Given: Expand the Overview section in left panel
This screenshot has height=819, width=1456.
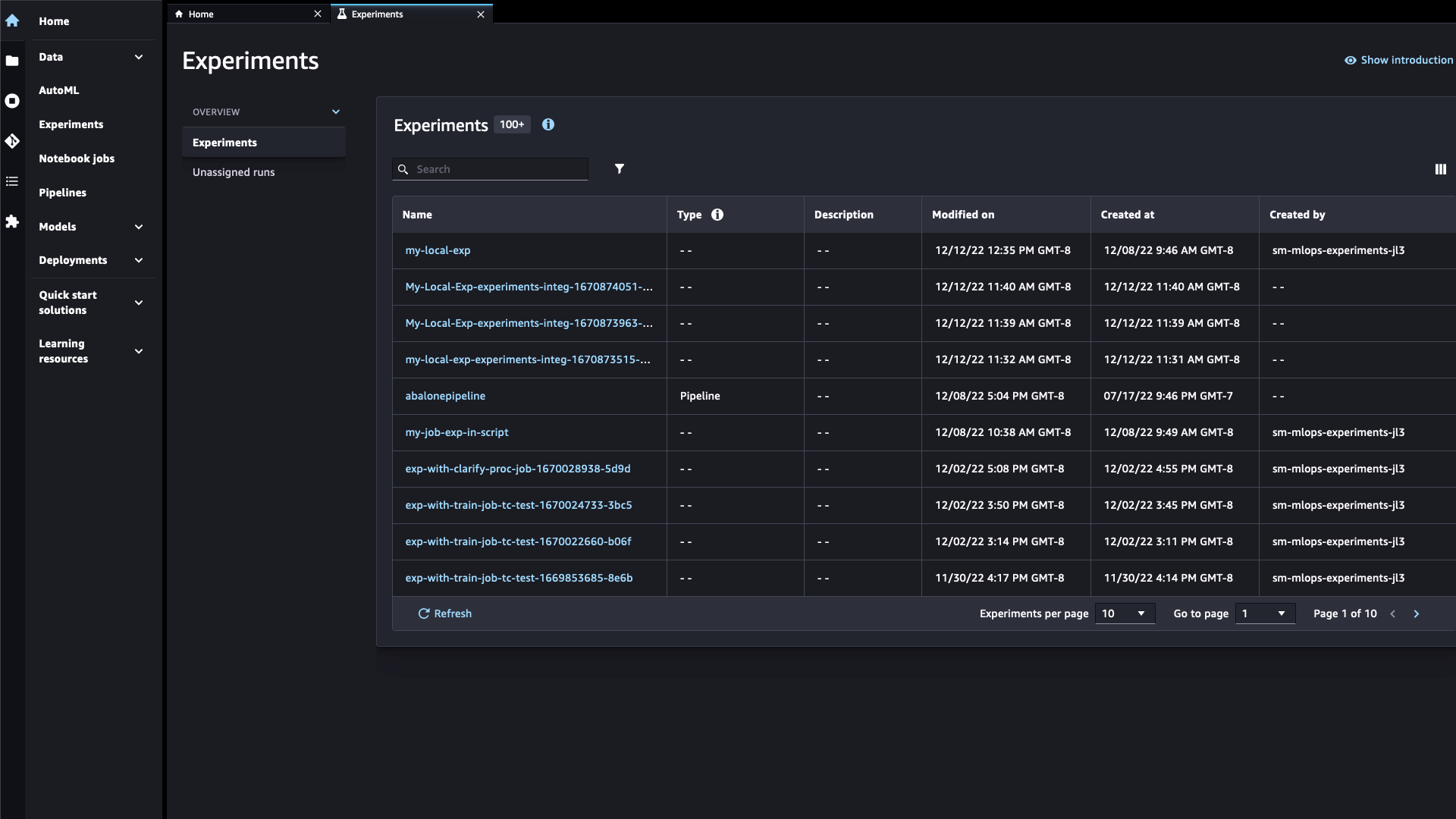Looking at the screenshot, I should tap(336, 111).
